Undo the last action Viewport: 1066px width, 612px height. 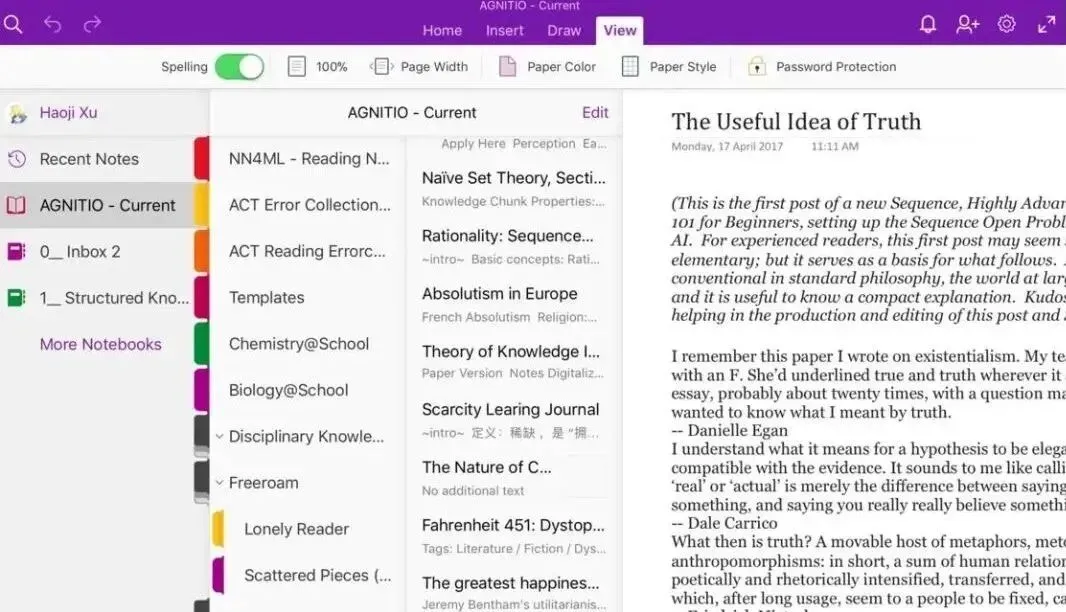click(52, 24)
